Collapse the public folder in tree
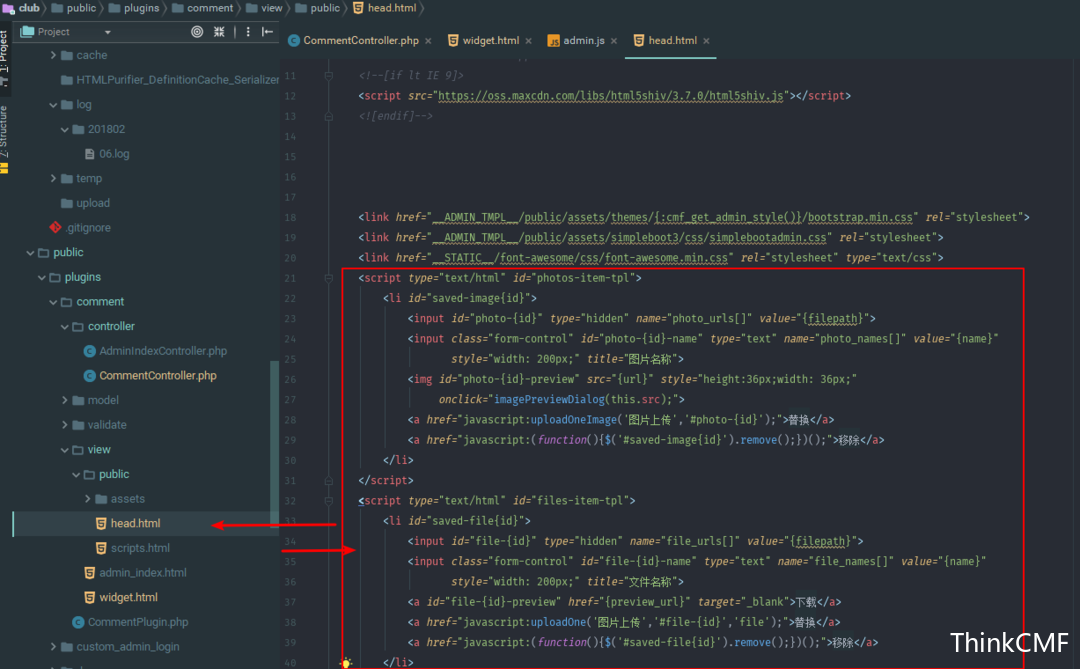1080x669 pixels. [30, 253]
